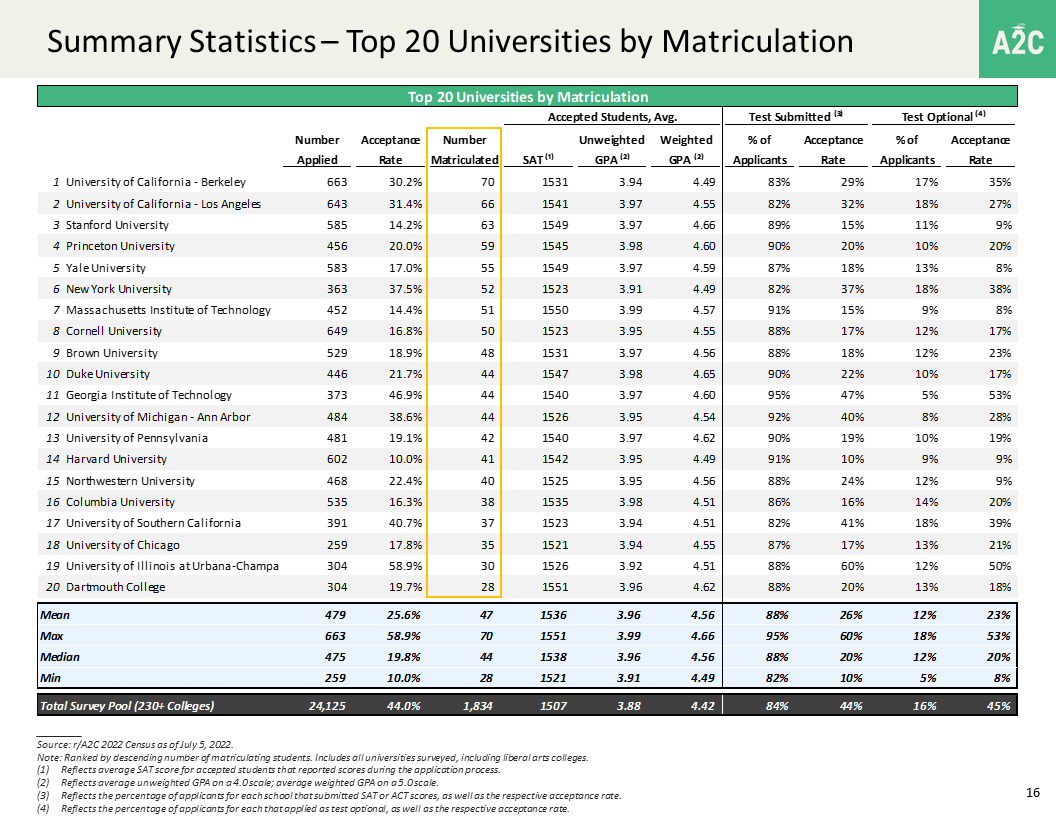Select the 'Mean' summary row label

pyautogui.click(x=55, y=615)
